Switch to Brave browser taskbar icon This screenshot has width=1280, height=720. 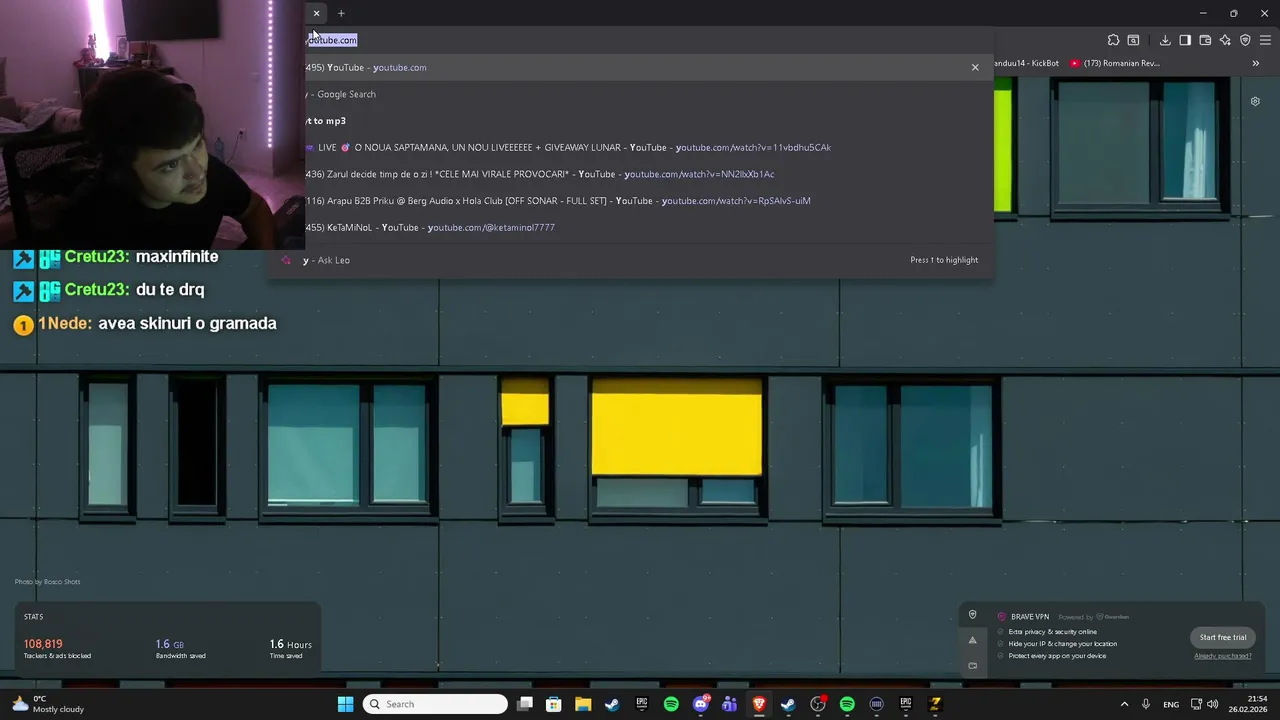(759, 704)
